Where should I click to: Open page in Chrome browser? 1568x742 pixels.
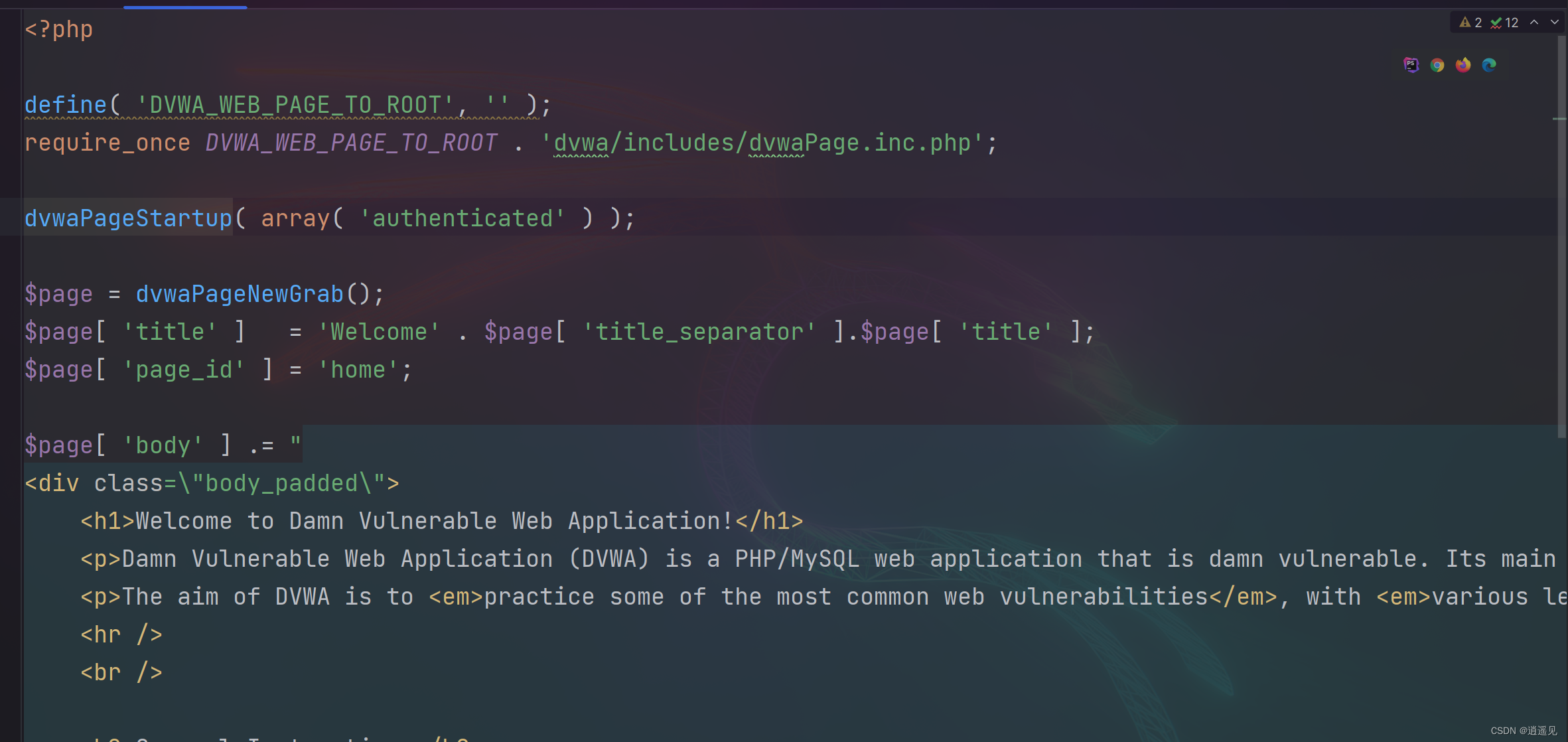(1437, 64)
